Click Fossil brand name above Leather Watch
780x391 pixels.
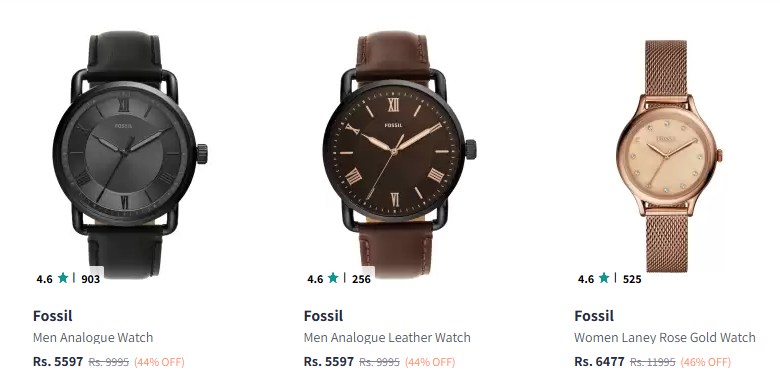pyautogui.click(x=323, y=316)
